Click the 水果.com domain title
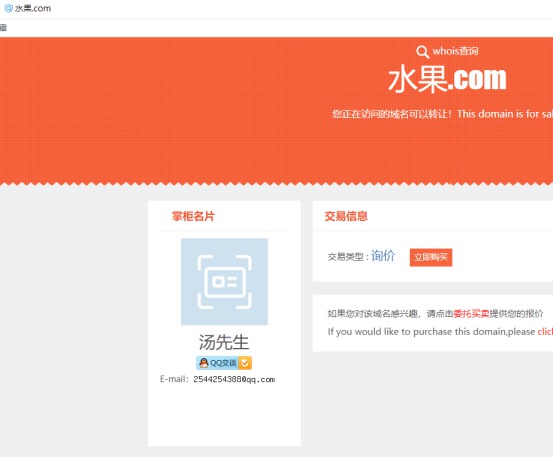 447,80
